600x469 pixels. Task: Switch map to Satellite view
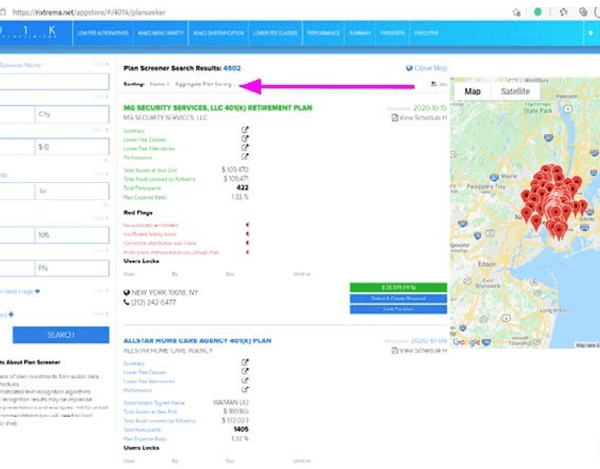pos(513,92)
